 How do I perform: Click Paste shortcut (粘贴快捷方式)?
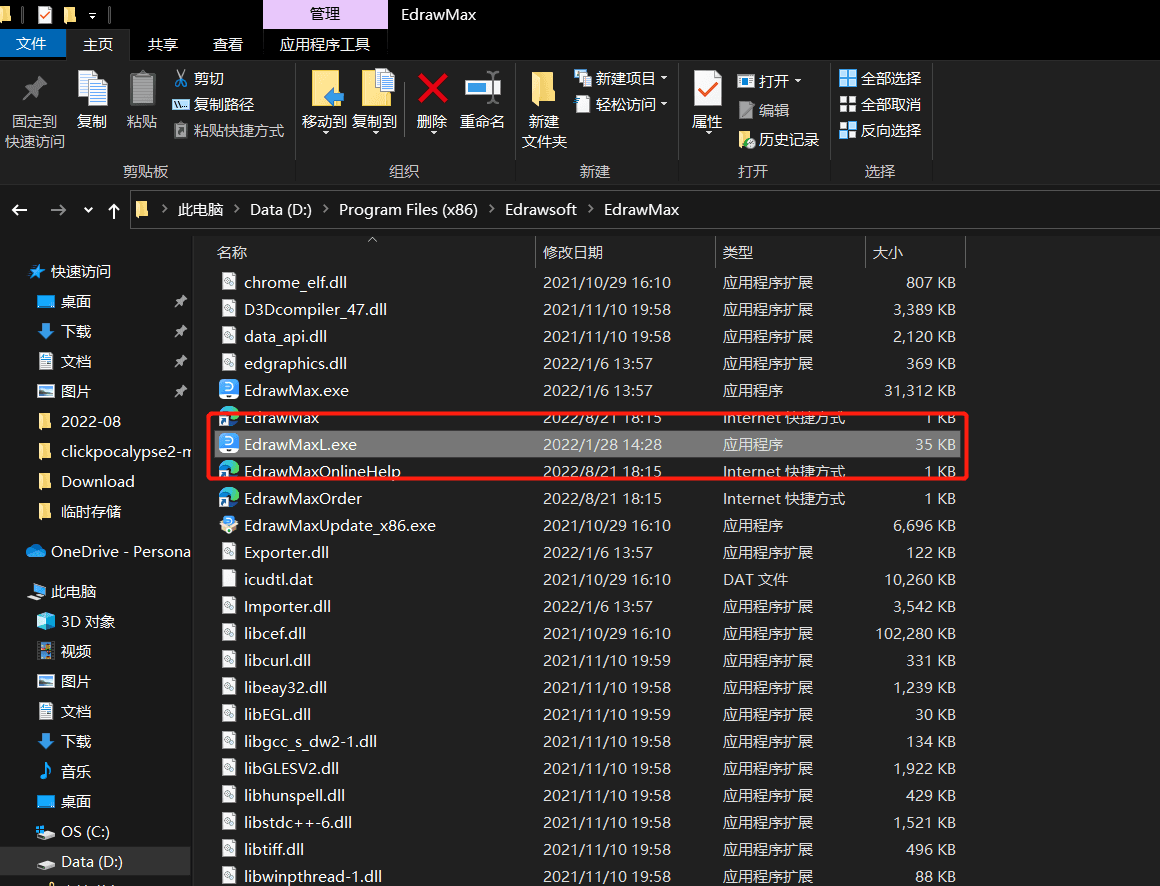[229, 131]
